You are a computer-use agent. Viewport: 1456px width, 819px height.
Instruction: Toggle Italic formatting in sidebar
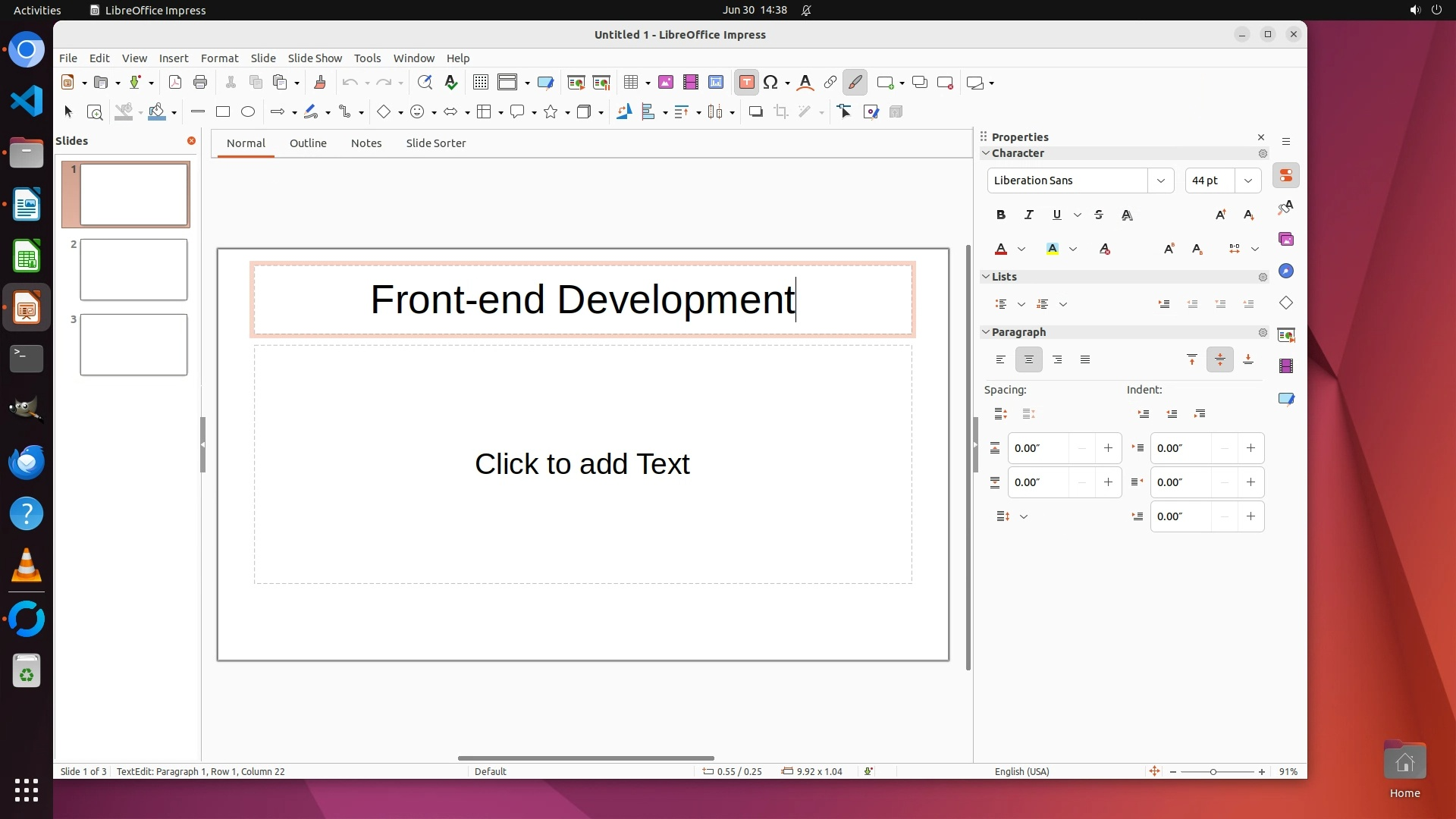coord(1029,215)
